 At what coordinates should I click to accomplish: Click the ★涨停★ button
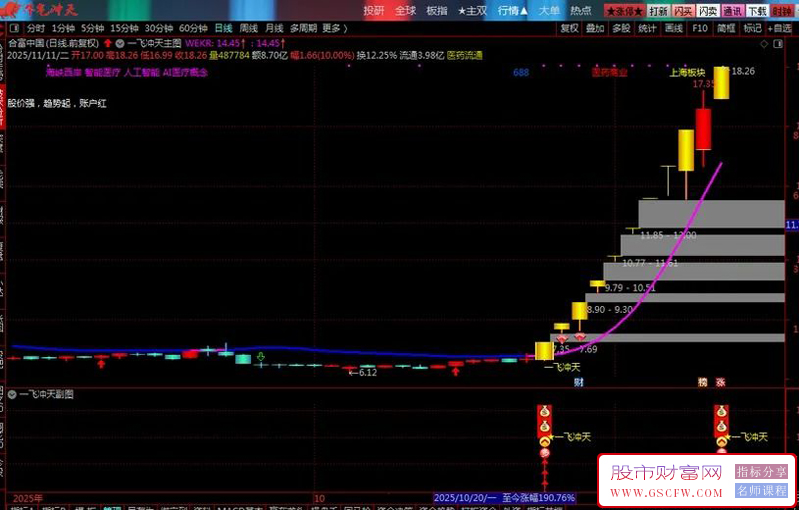[624, 11]
